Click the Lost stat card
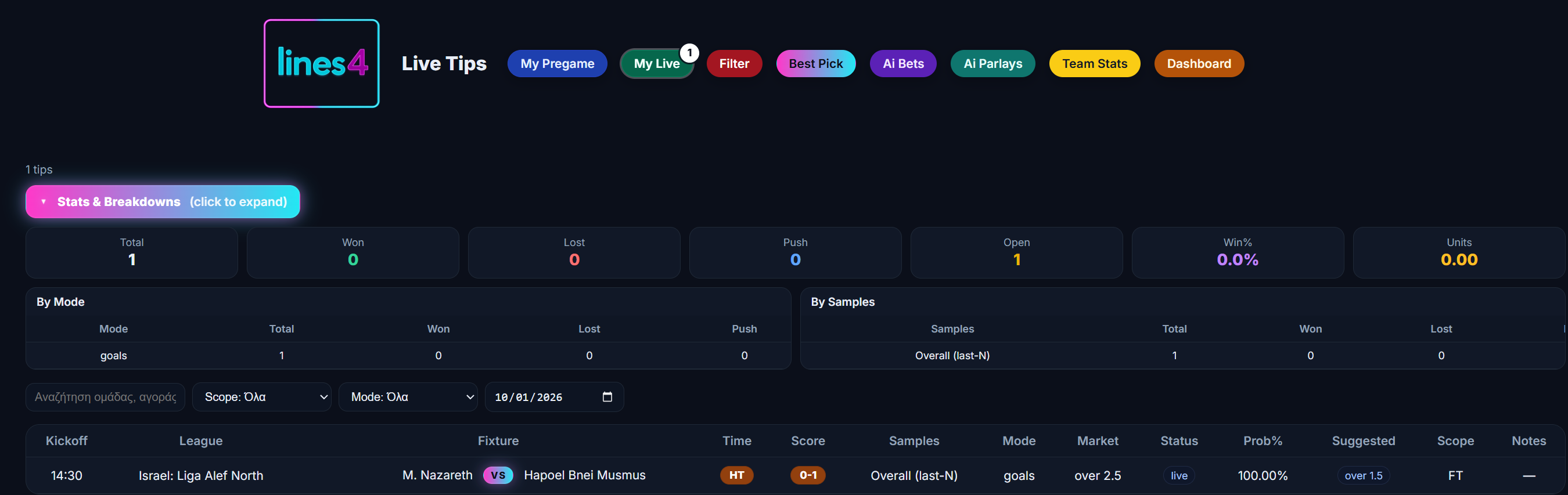Screen dimensions: 1568x495 click(x=574, y=252)
